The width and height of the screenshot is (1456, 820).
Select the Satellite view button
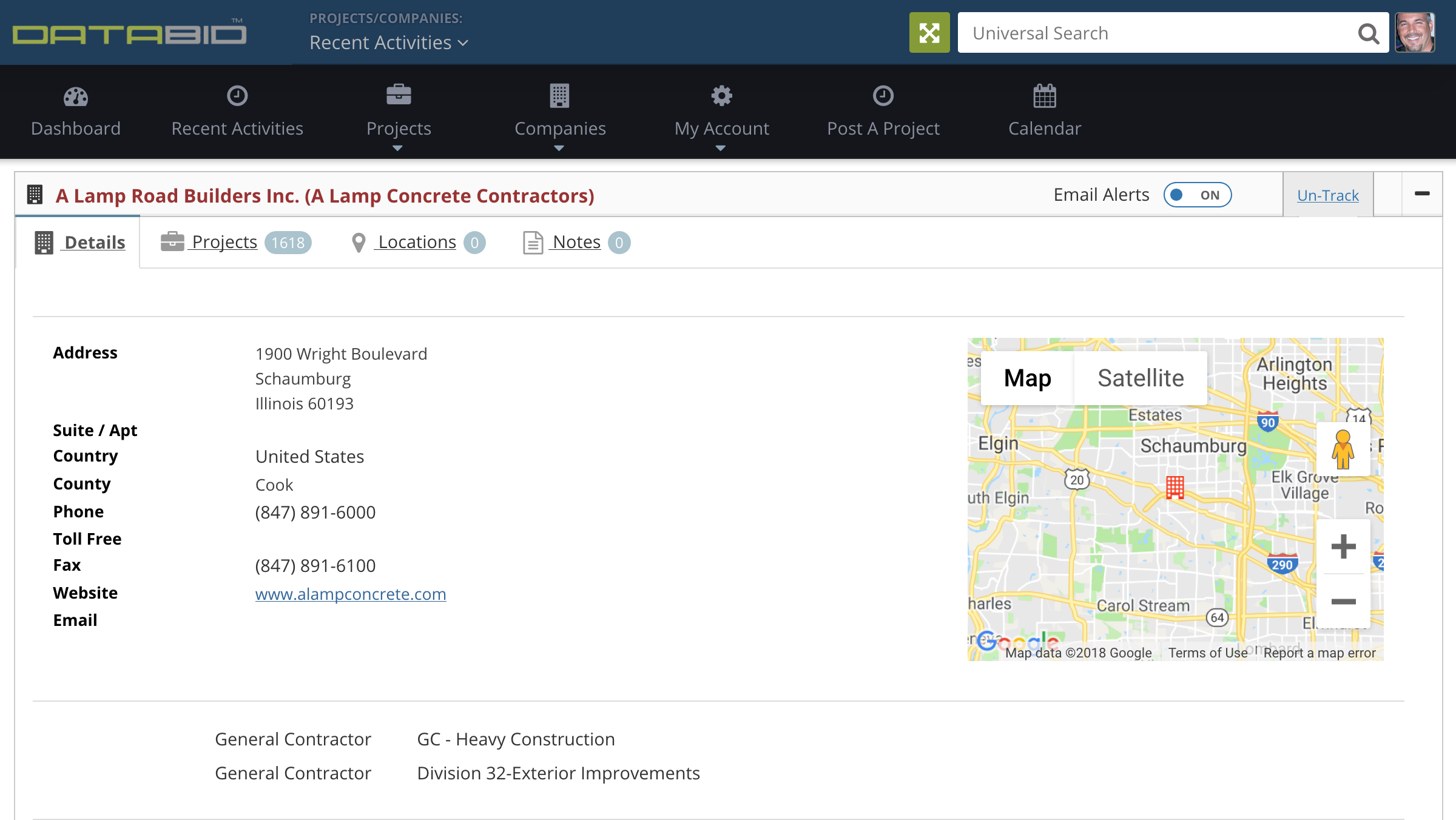pos(1141,378)
